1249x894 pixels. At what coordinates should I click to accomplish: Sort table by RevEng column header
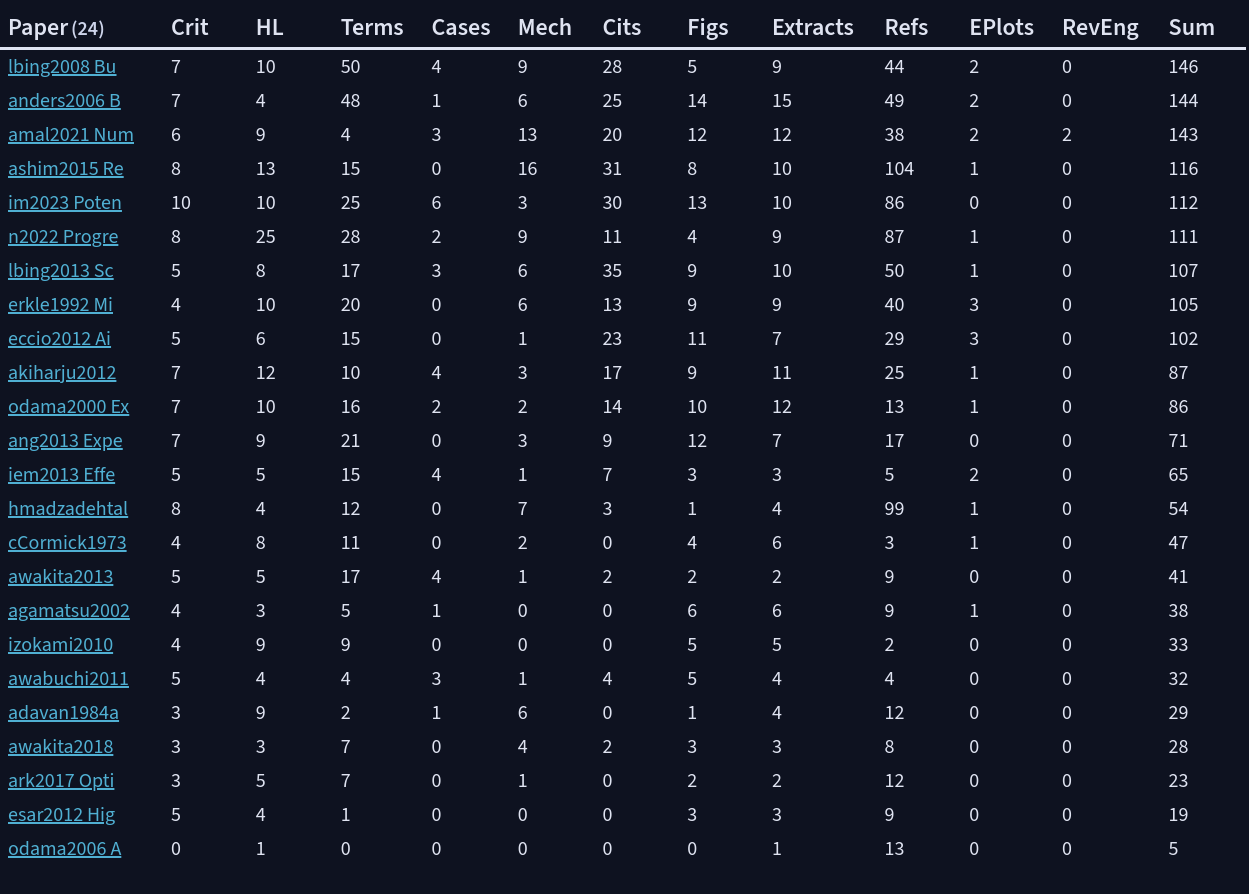point(1100,28)
